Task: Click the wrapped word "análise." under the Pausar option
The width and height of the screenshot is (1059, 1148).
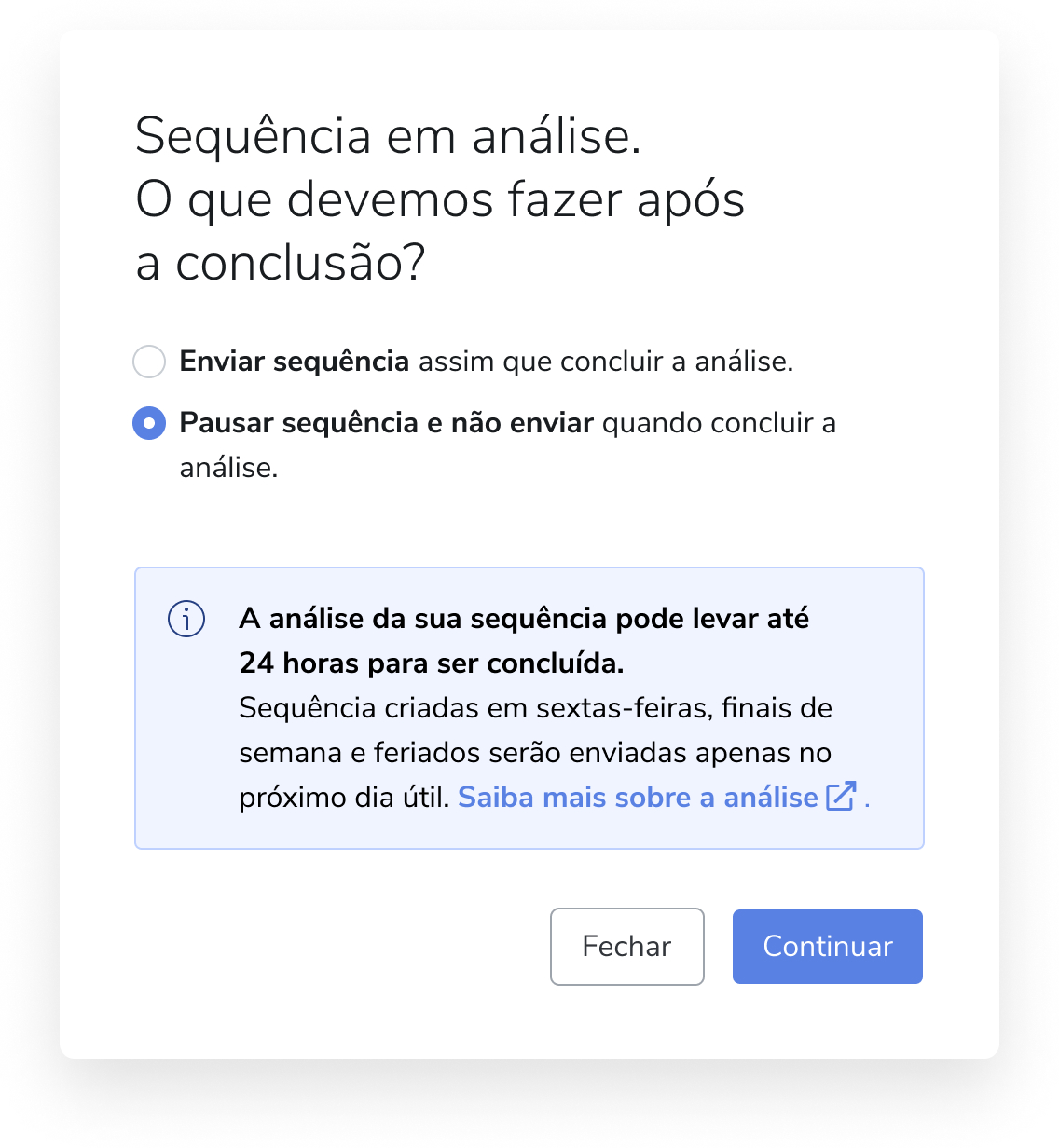Action: coord(228,468)
